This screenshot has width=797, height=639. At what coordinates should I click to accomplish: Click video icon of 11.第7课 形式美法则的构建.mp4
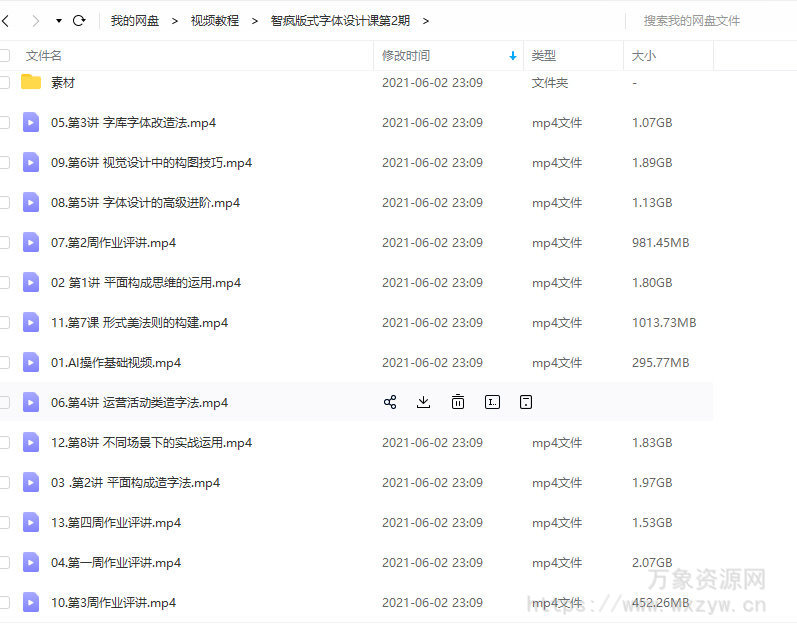31,322
